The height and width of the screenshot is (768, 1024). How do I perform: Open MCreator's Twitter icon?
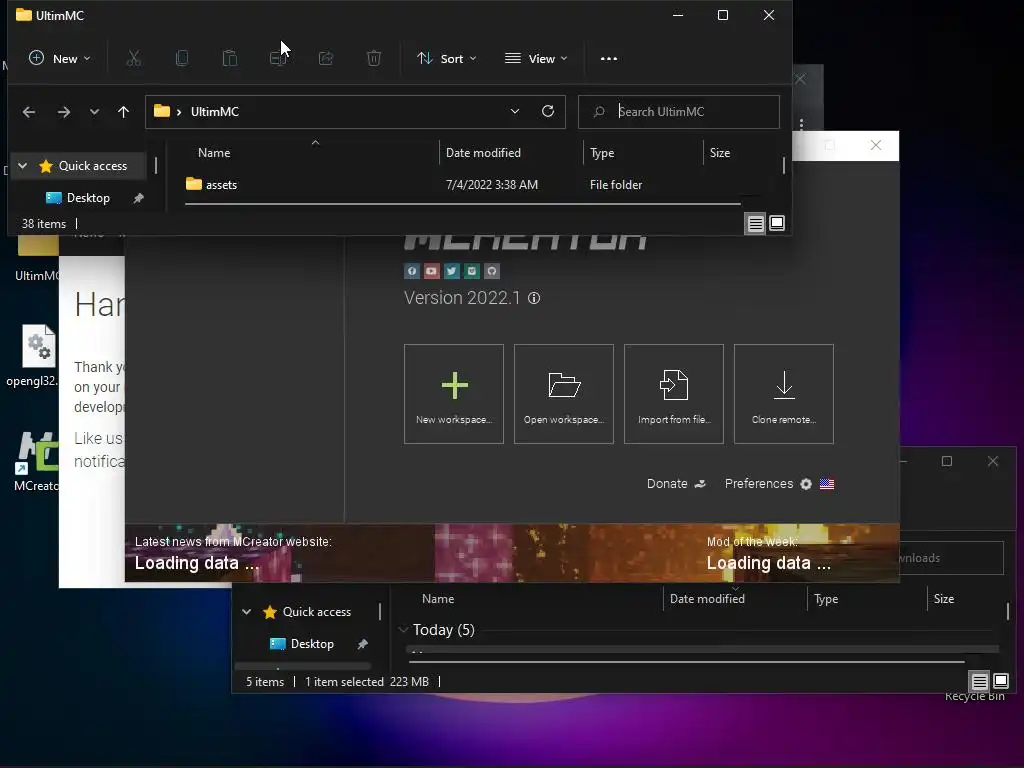(x=452, y=271)
